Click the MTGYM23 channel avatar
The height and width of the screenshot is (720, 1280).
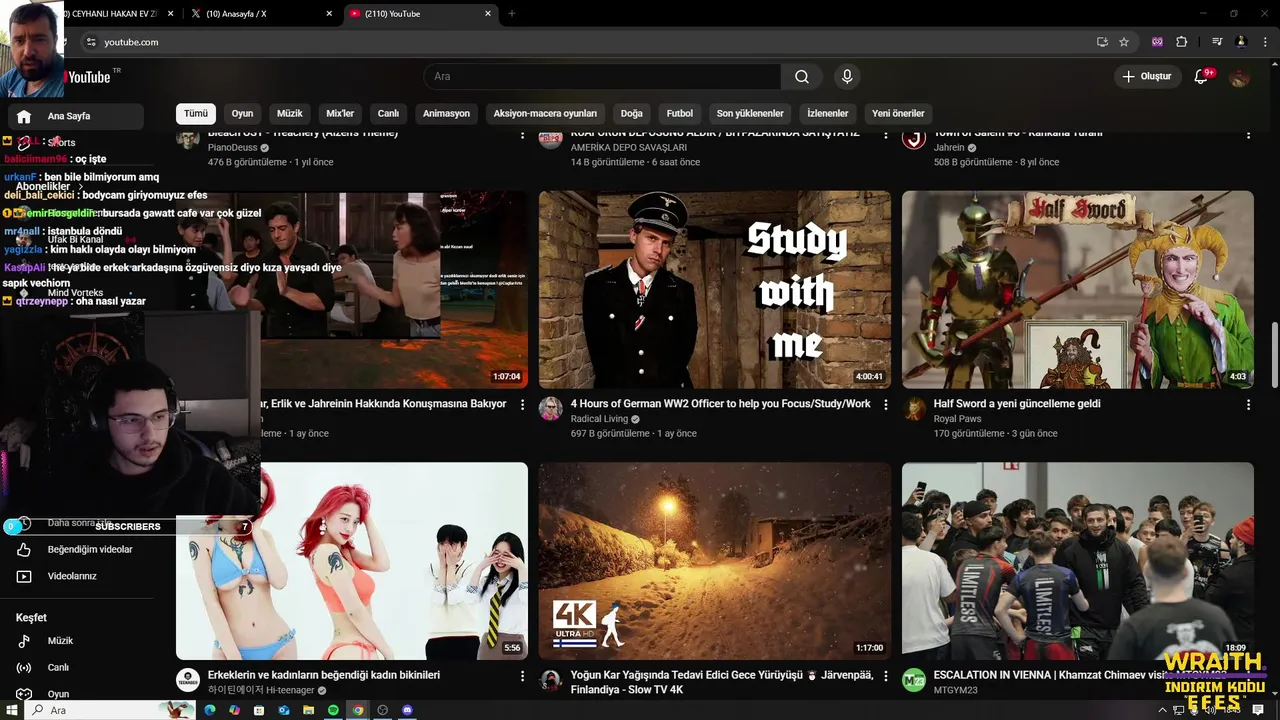914,680
